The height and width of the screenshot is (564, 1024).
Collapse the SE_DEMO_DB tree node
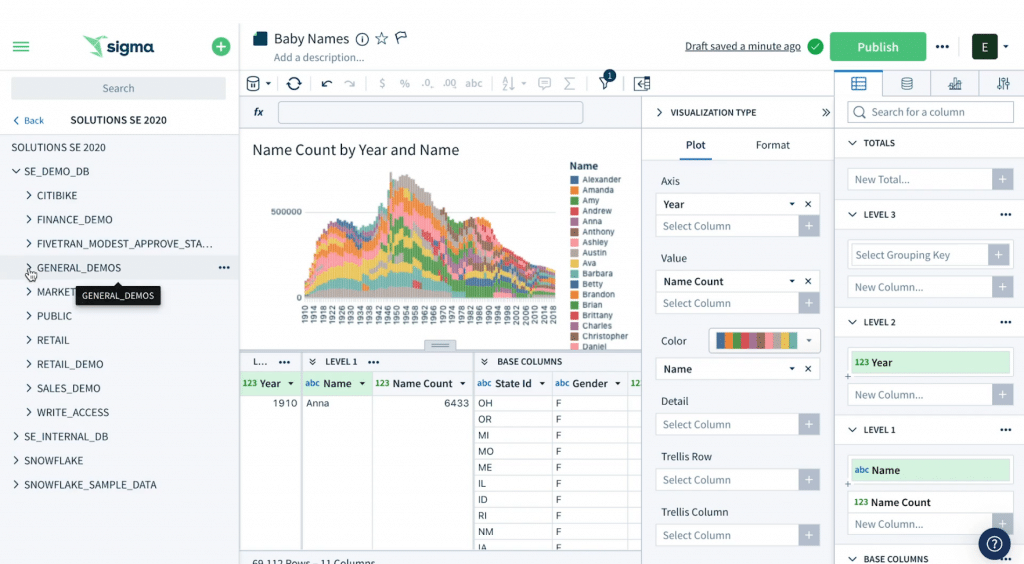[x=16, y=171]
